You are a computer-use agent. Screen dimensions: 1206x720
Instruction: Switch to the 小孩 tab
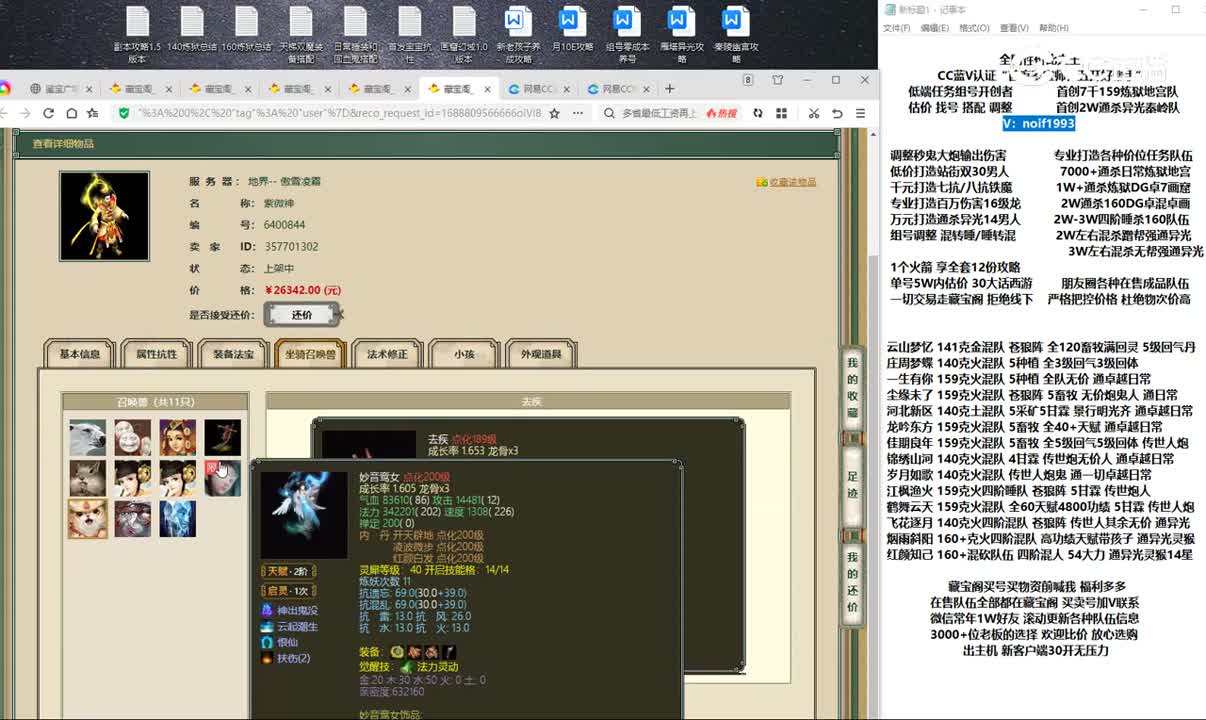click(464, 354)
